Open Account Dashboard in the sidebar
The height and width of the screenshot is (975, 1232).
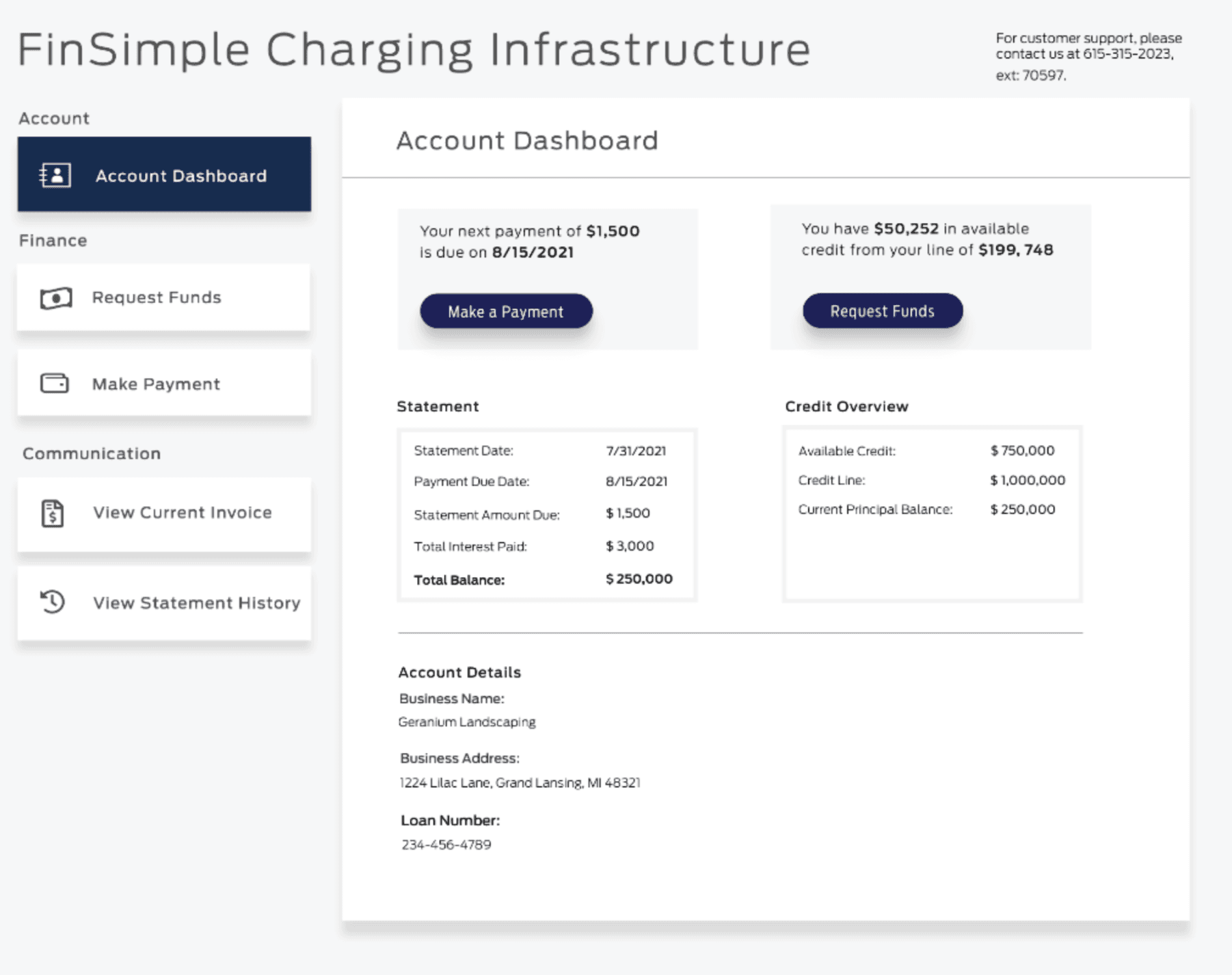coord(164,174)
